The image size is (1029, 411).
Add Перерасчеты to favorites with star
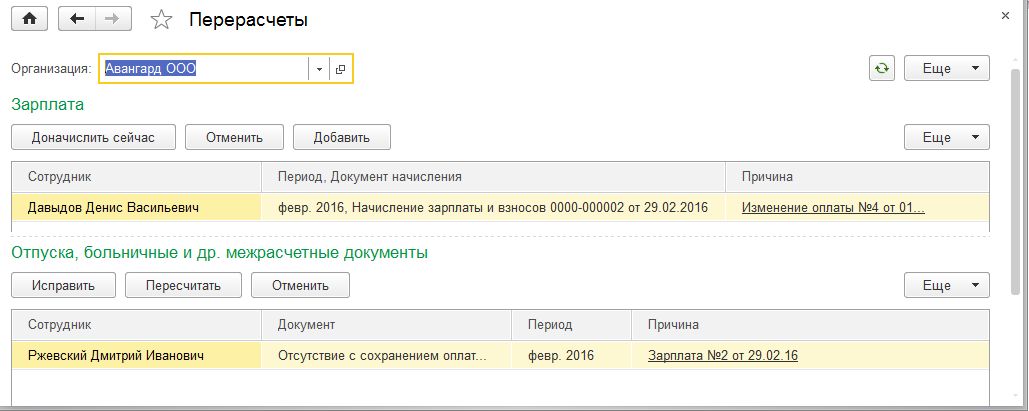click(160, 19)
